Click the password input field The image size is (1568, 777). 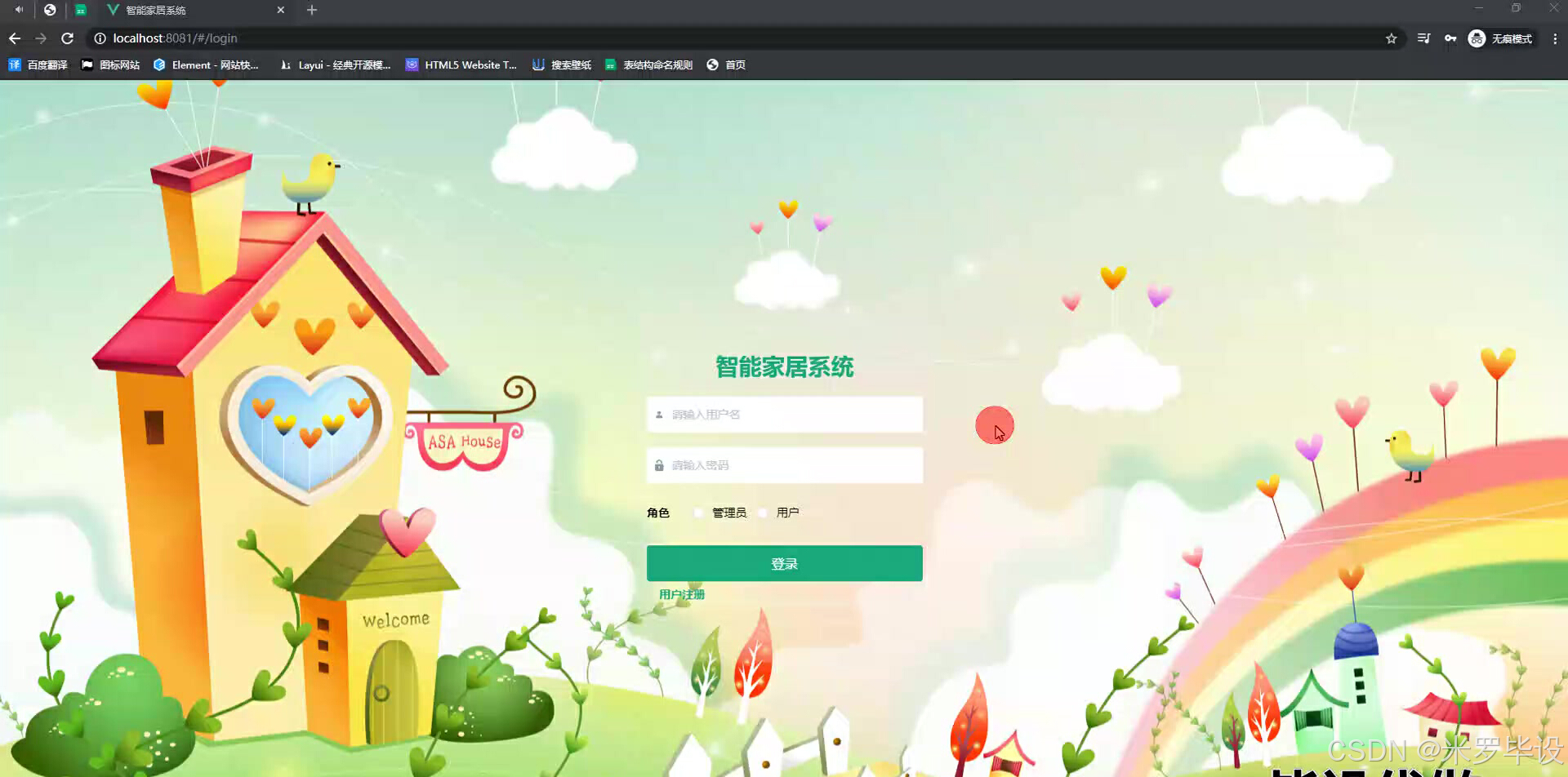(785, 465)
